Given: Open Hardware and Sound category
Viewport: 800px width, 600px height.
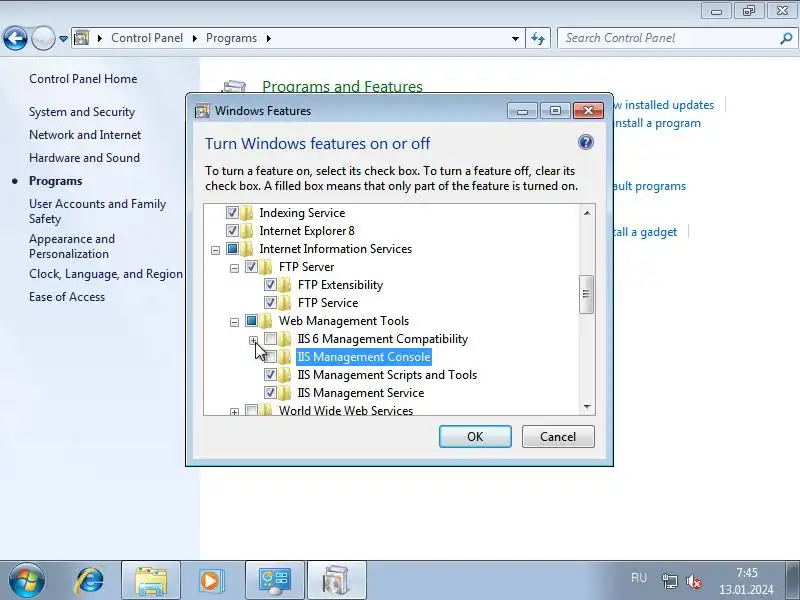Looking at the screenshot, I should tap(84, 158).
